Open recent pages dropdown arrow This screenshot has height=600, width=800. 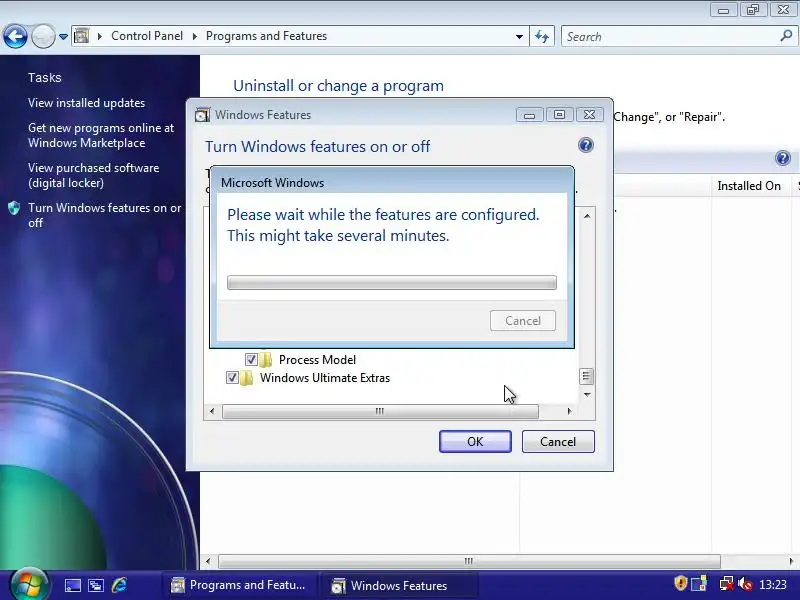click(63, 37)
